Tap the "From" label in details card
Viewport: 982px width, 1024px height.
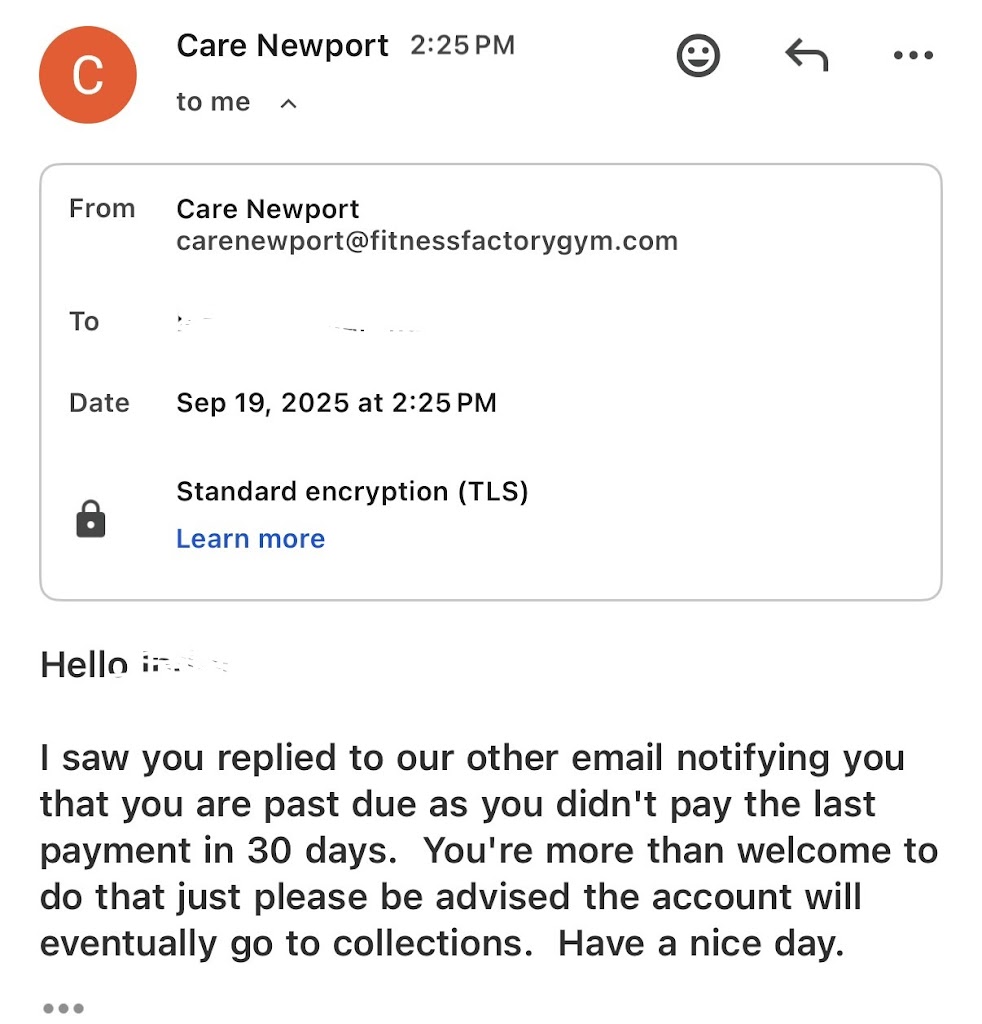point(102,209)
